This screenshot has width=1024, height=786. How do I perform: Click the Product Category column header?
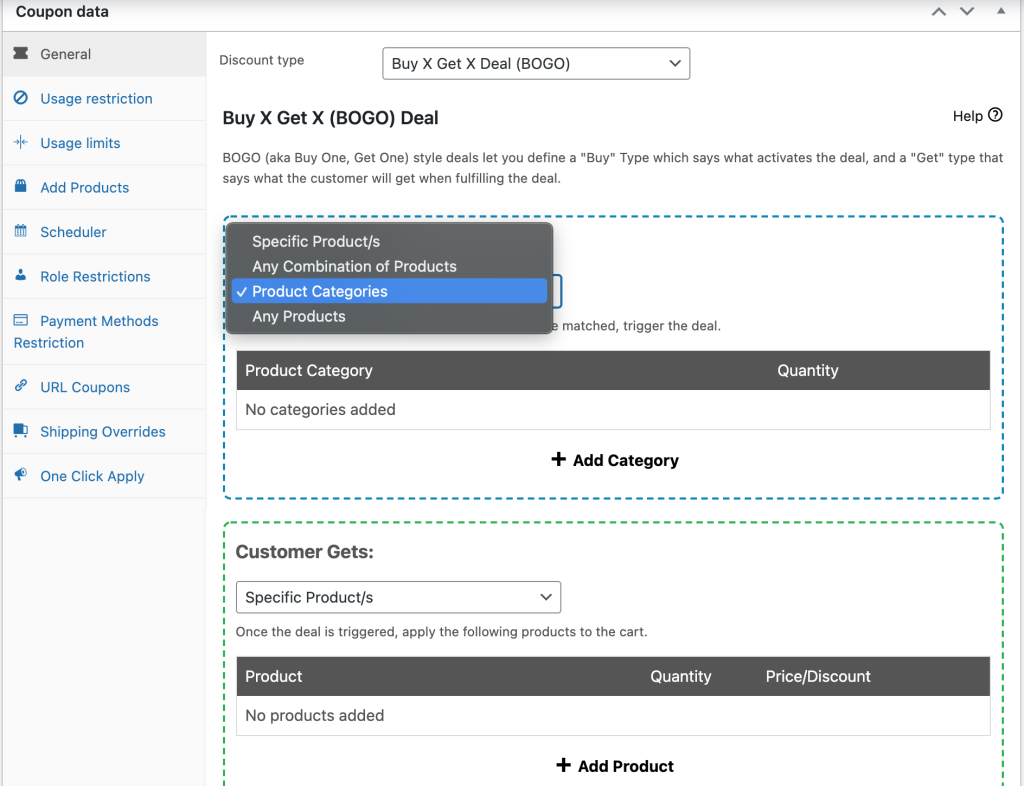pos(309,370)
